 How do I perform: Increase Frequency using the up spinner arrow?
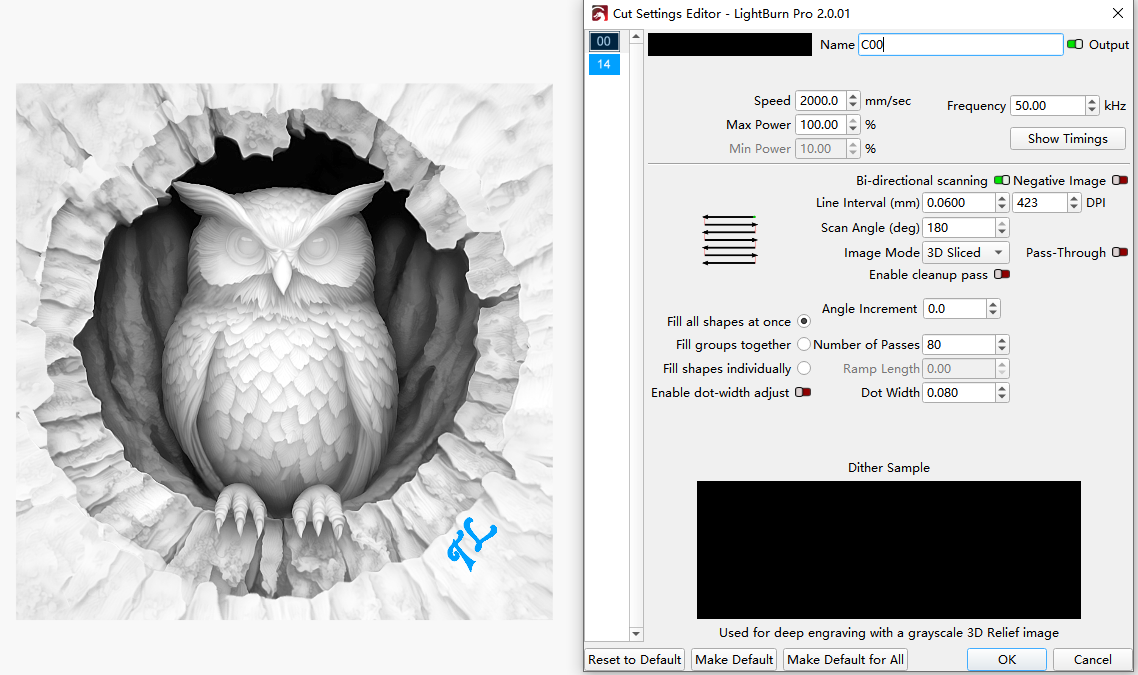click(1092, 101)
